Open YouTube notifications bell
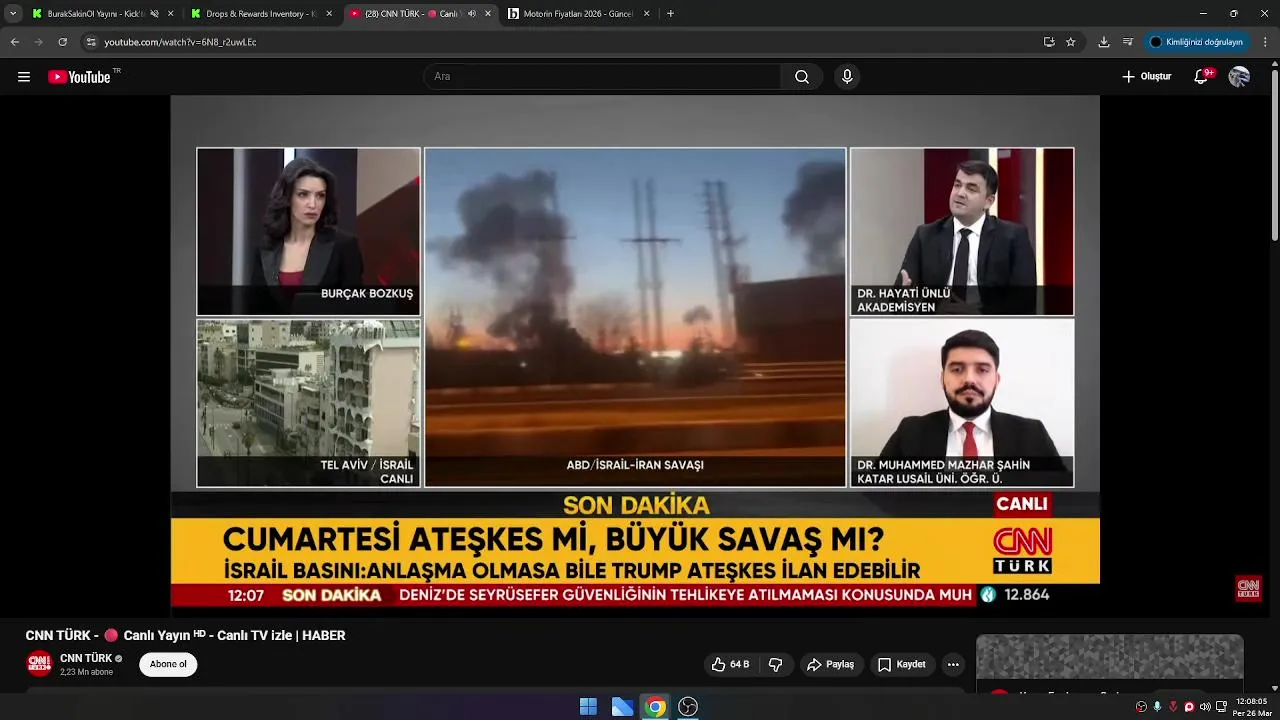 (1202, 77)
